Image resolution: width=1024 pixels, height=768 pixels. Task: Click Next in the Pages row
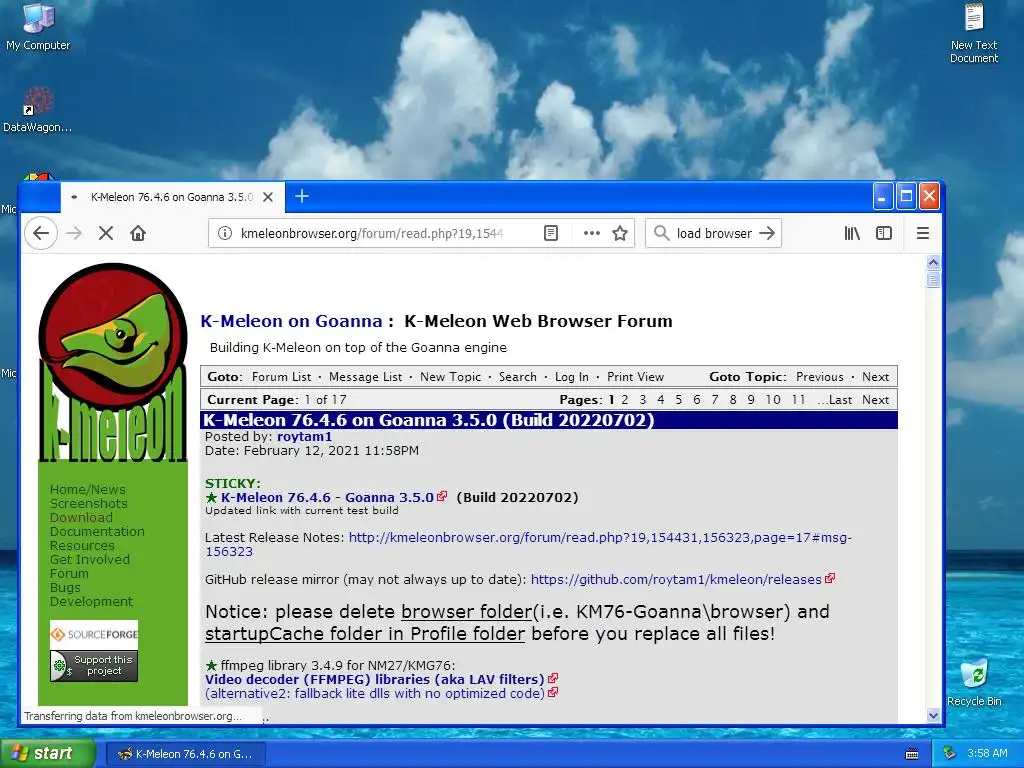click(875, 400)
